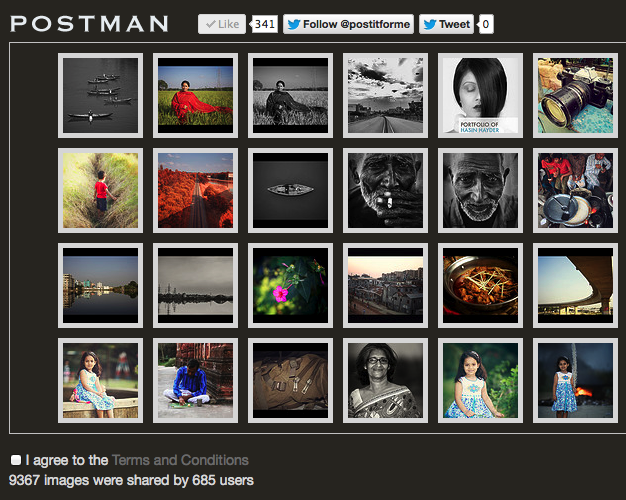Viewport: 626px width, 500px height.
Task: Check the agree to Terms checkbox
Action: point(16,460)
